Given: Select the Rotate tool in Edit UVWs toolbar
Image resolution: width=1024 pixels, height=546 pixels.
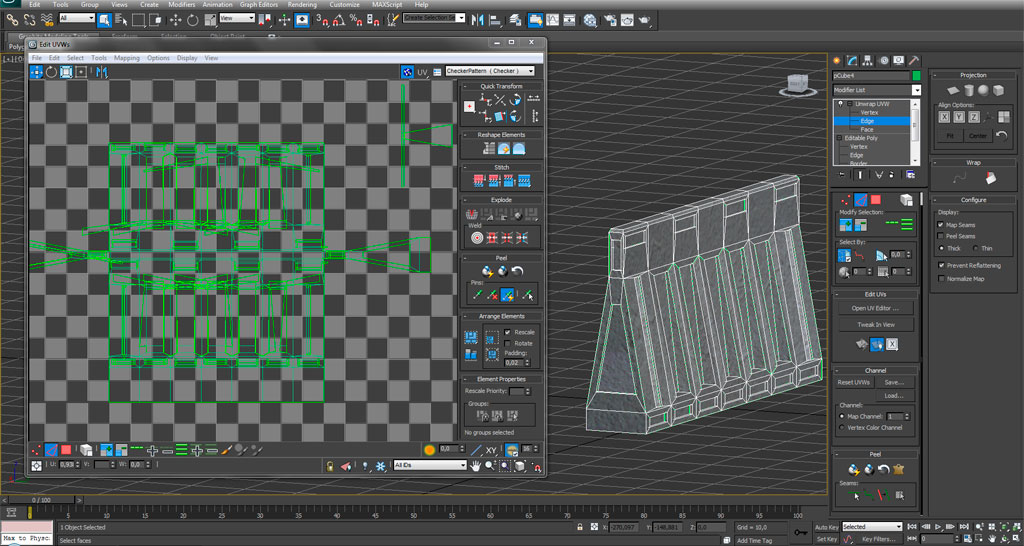Looking at the screenshot, I should pos(51,72).
